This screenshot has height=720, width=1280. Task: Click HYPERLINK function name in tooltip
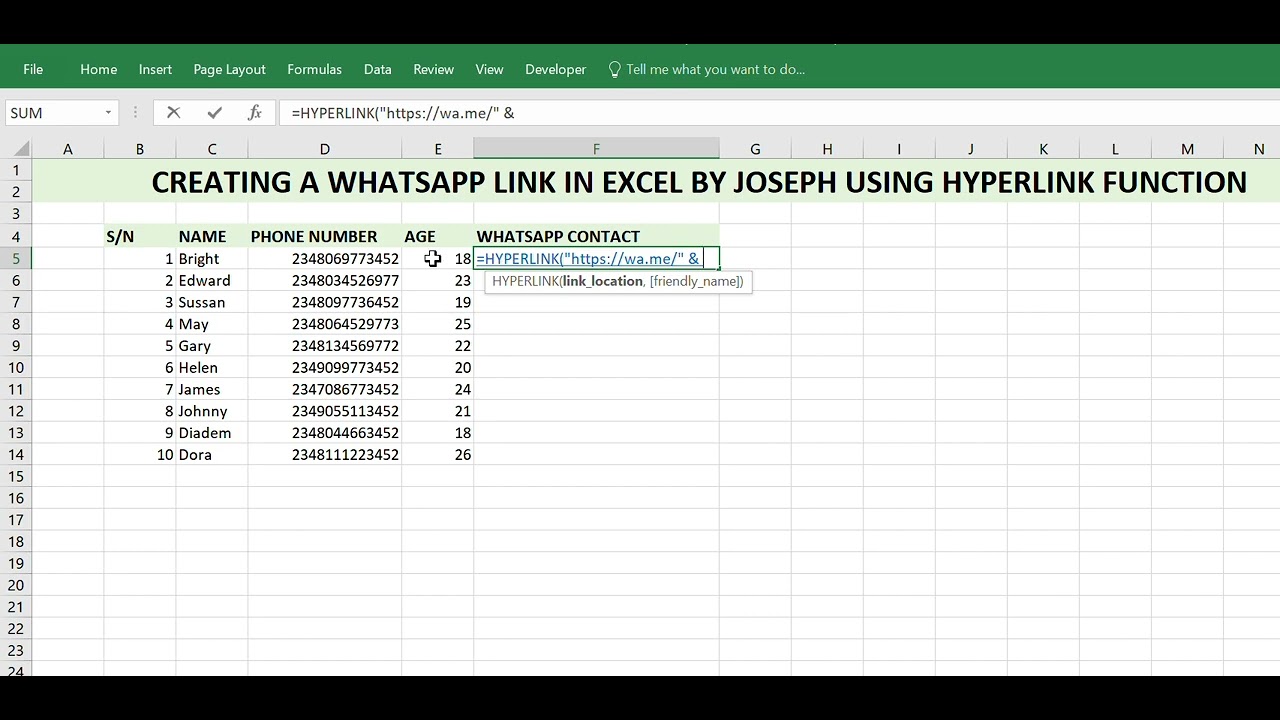click(524, 281)
